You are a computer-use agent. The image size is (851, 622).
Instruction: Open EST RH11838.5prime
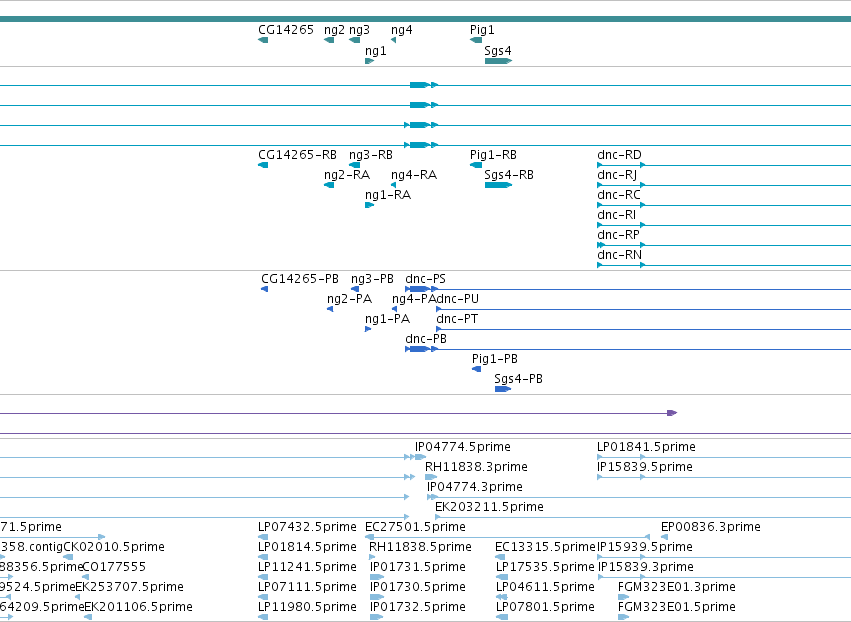pyautogui.click(x=420, y=547)
